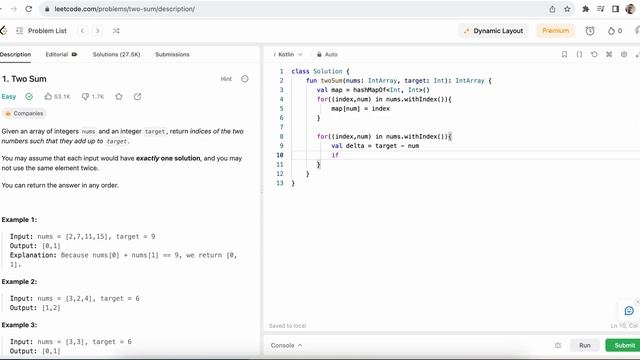640x360 pixels.
Task: Format code with the braces icon
Action: (x=579, y=54)
